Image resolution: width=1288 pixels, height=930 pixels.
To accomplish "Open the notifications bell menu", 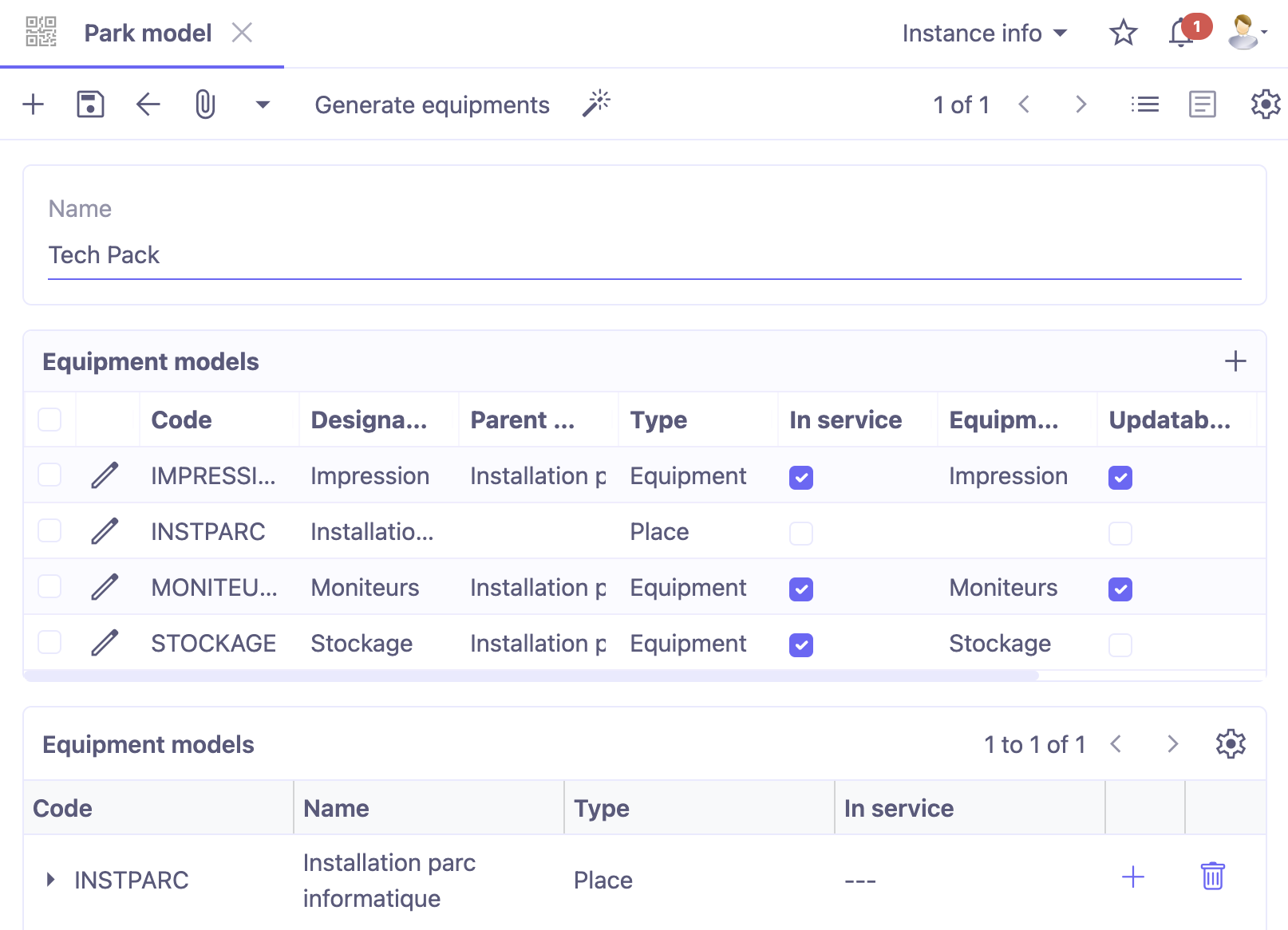I will tap(1179, 32).
